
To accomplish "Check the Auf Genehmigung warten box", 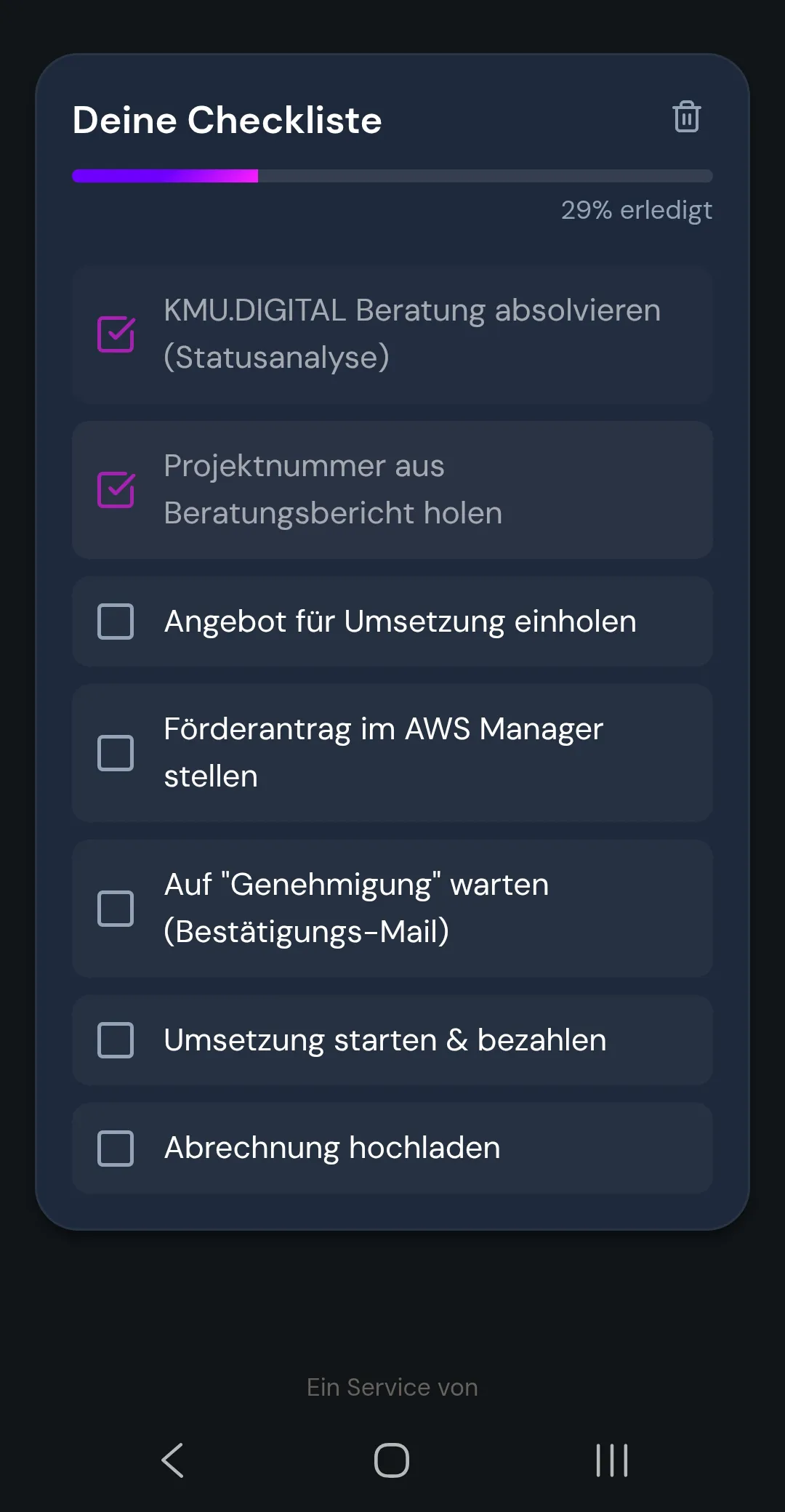I will coord(116,909).
